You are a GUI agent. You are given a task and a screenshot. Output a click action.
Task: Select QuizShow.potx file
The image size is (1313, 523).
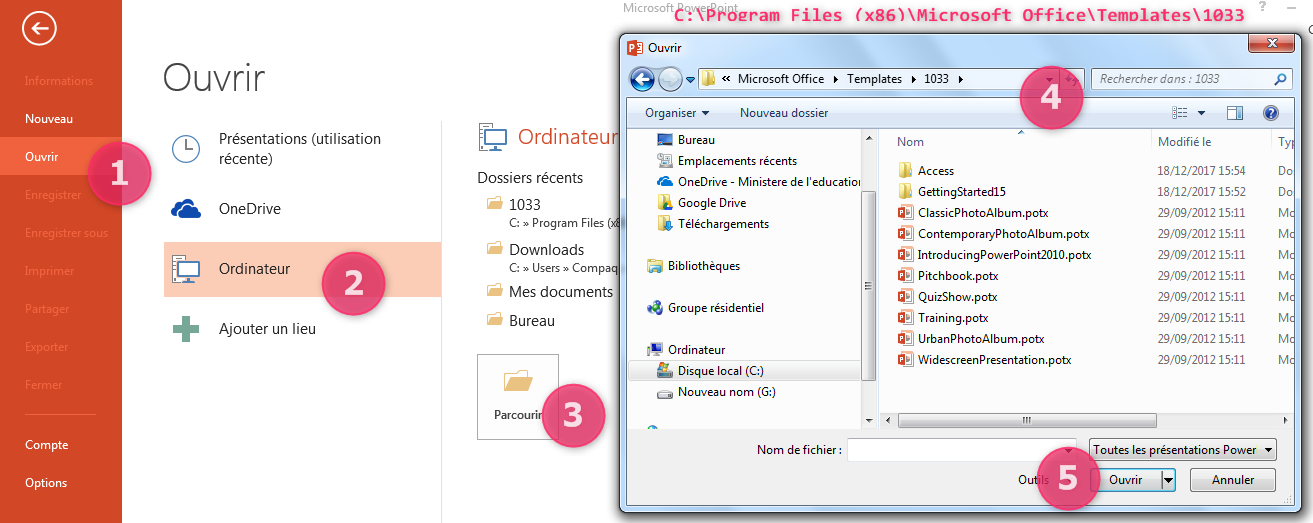957,297
